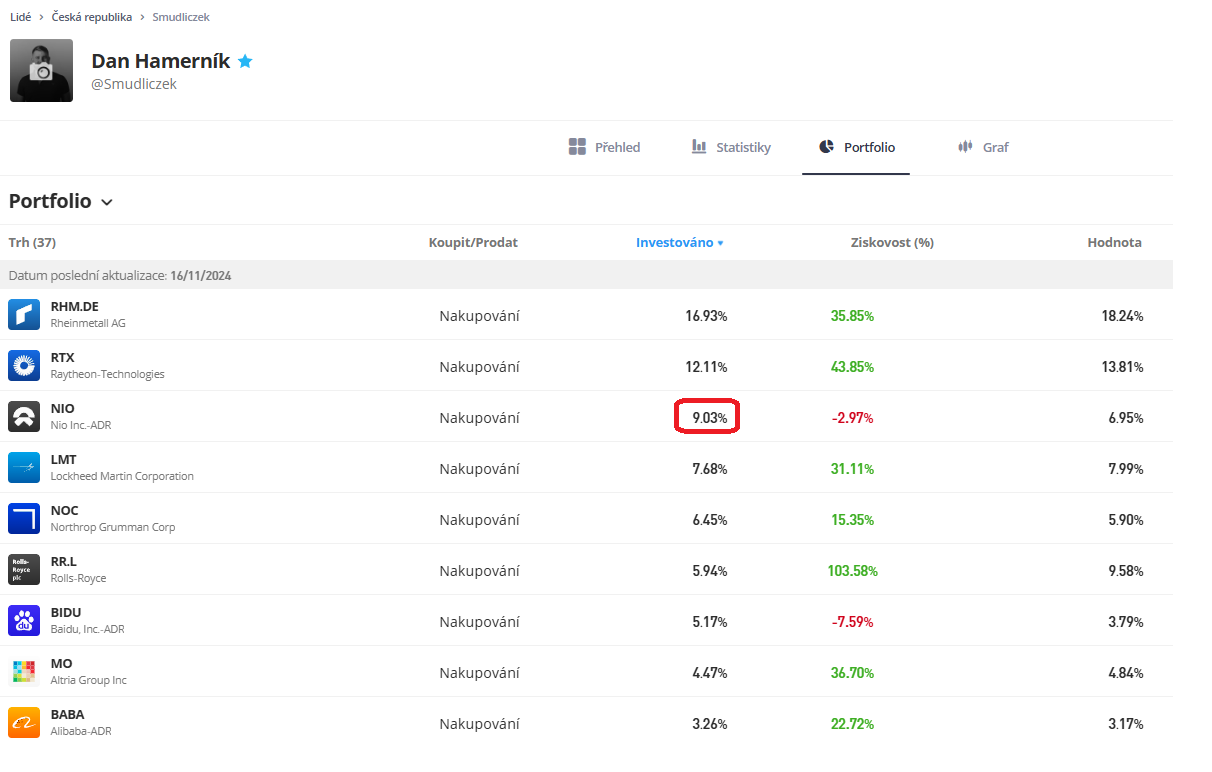Select the RTX ticker name
The image size is (1212, 772).
click(63, 357)
